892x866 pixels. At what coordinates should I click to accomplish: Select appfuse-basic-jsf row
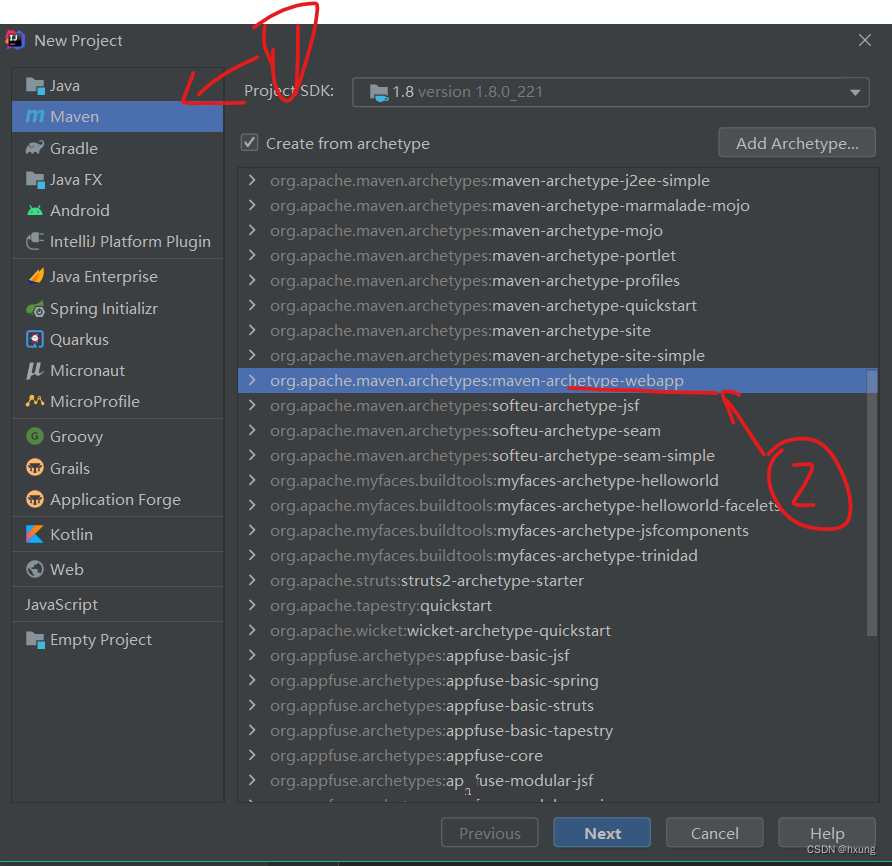pyautogui.click(x=558, y=655)
